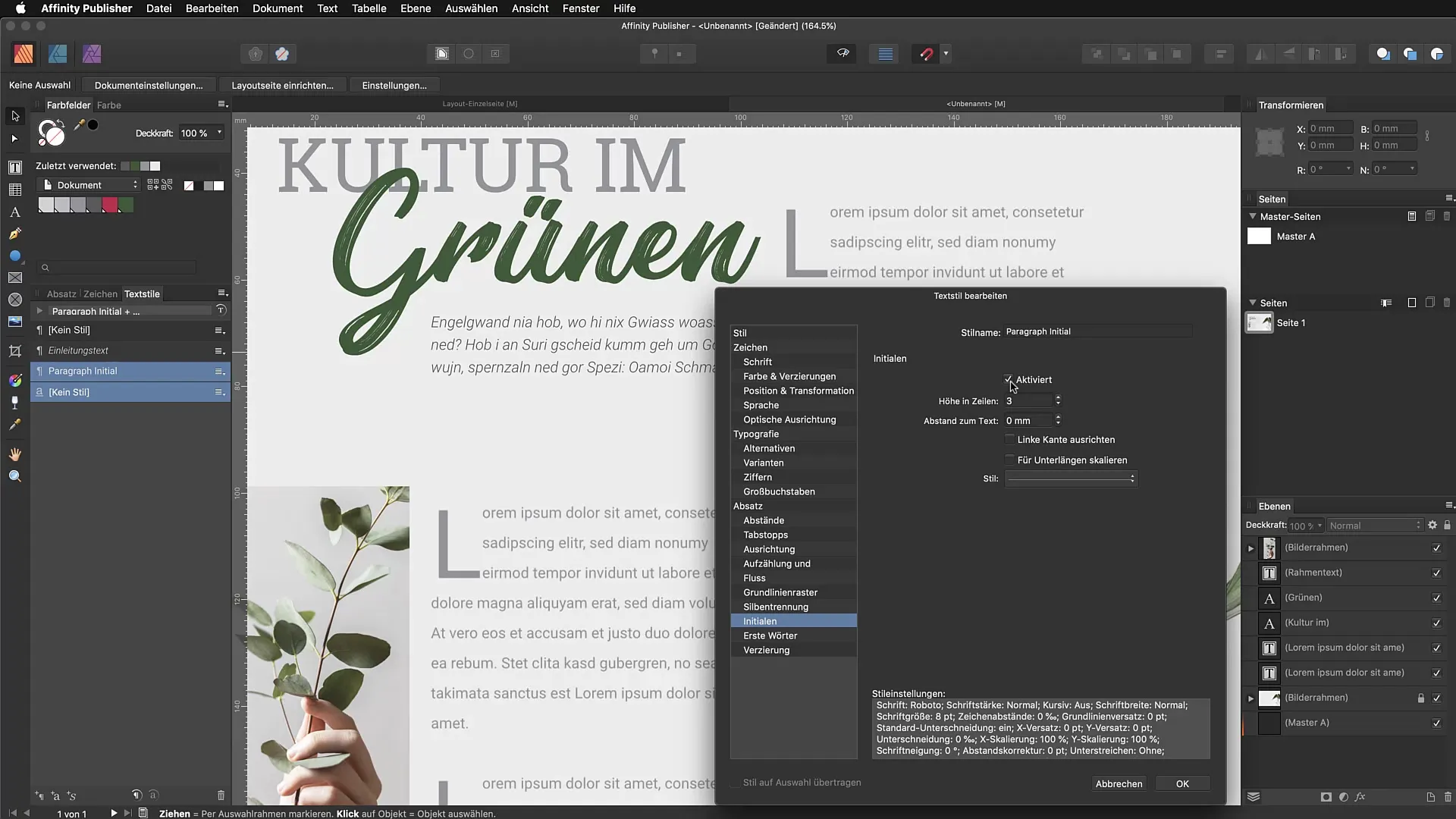Expand the top Bilderrahmen layer

tap(1251, 548)
